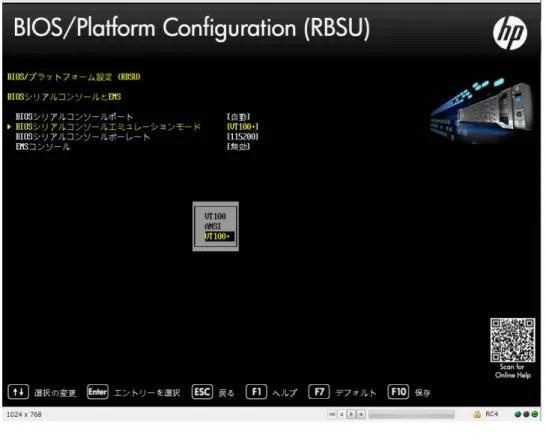Click BIOSシリアルコンソールエミュレーションモード row
Viewport: 546px width, 438px height.
(108, 126)
